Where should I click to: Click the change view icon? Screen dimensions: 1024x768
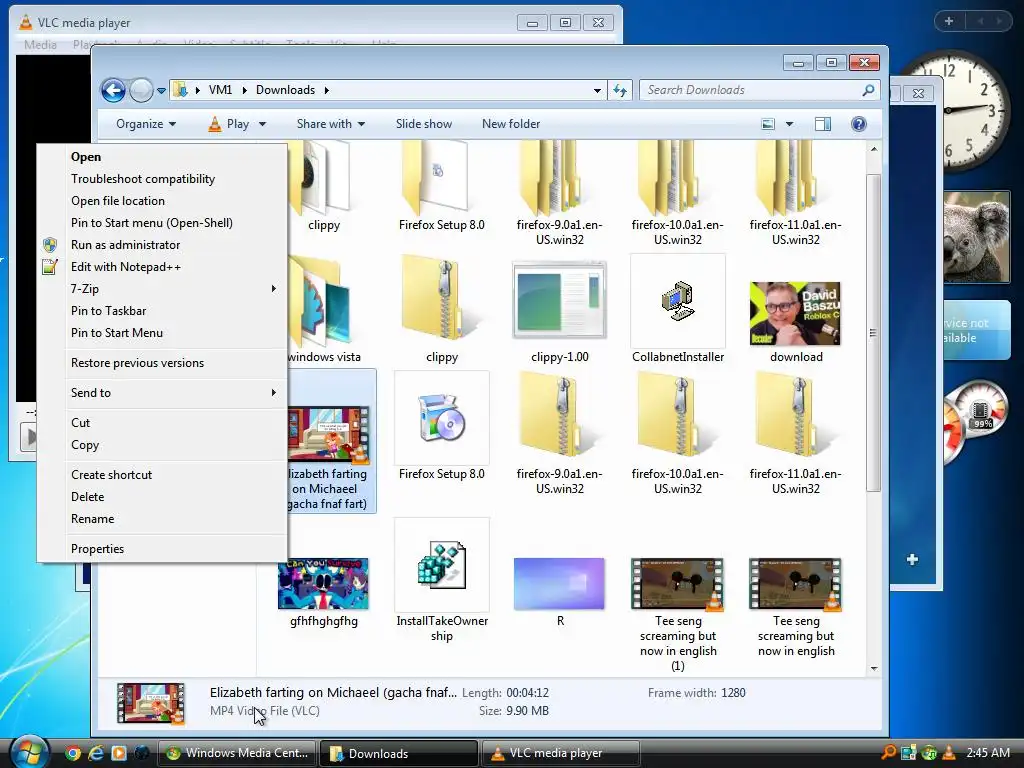tap(768, 123)
